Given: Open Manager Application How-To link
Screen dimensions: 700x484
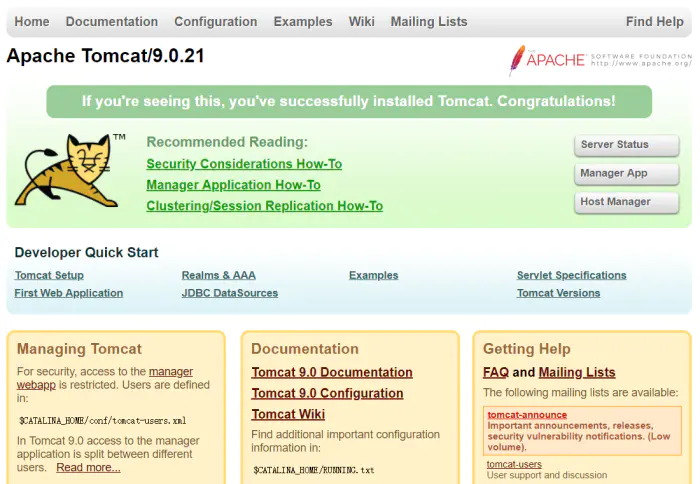Looking at the screenshot, I should click(x=233, y=185).
